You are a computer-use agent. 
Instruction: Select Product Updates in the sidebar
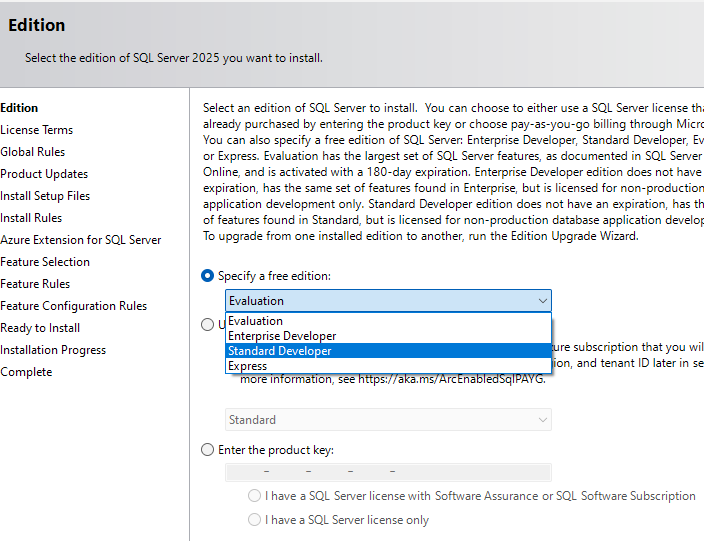pyautogui.click(x=44, y=174)
